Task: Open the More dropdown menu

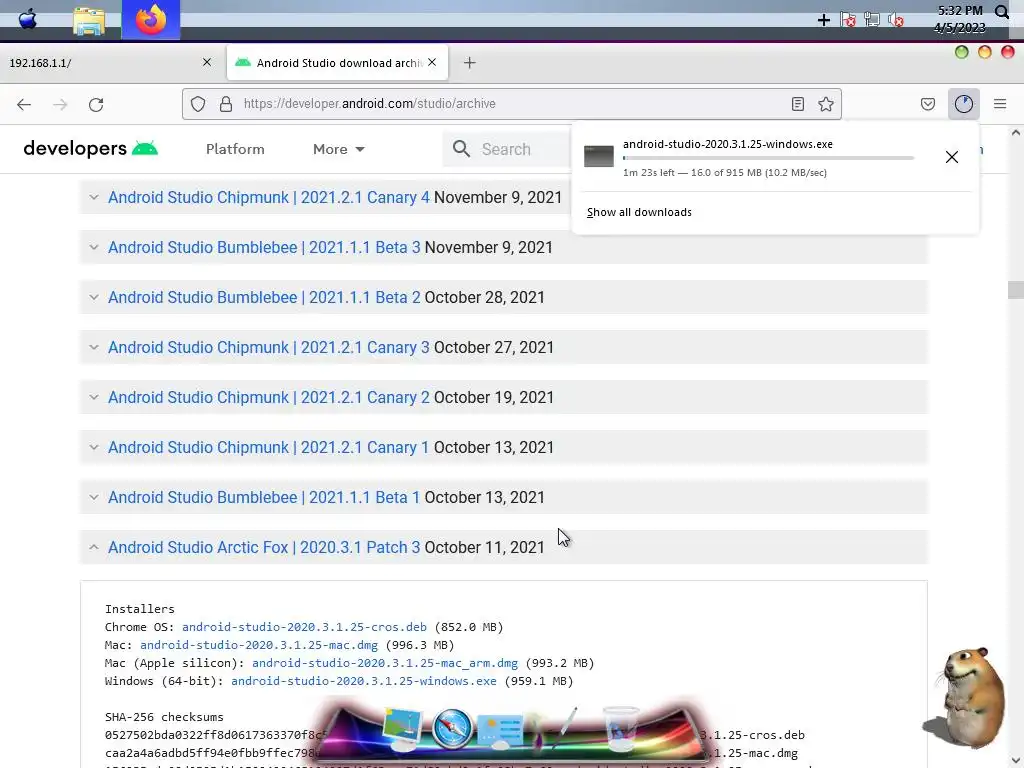Action: [338, 149]
